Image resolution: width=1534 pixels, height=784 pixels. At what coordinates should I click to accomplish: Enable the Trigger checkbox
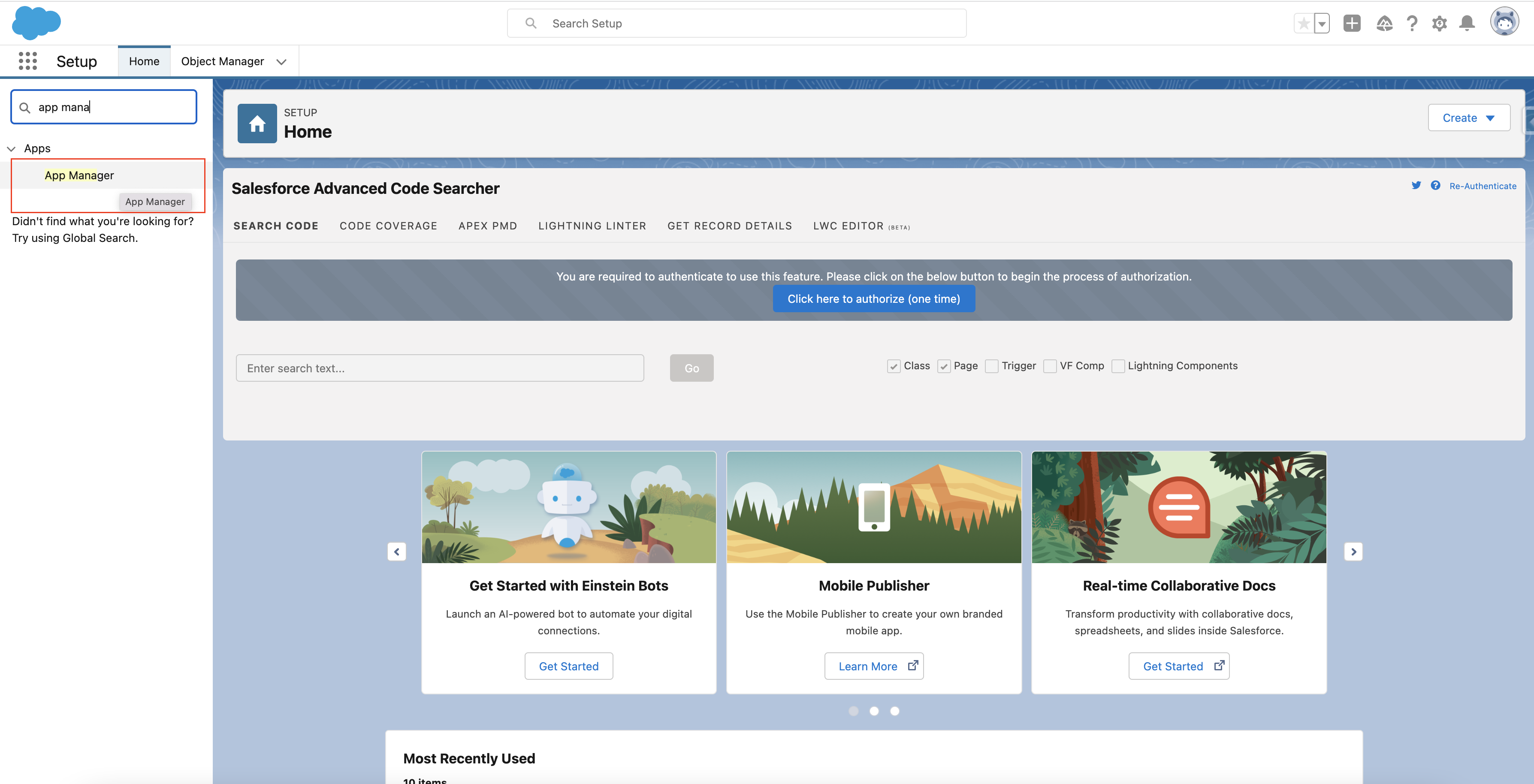(991, 366)
